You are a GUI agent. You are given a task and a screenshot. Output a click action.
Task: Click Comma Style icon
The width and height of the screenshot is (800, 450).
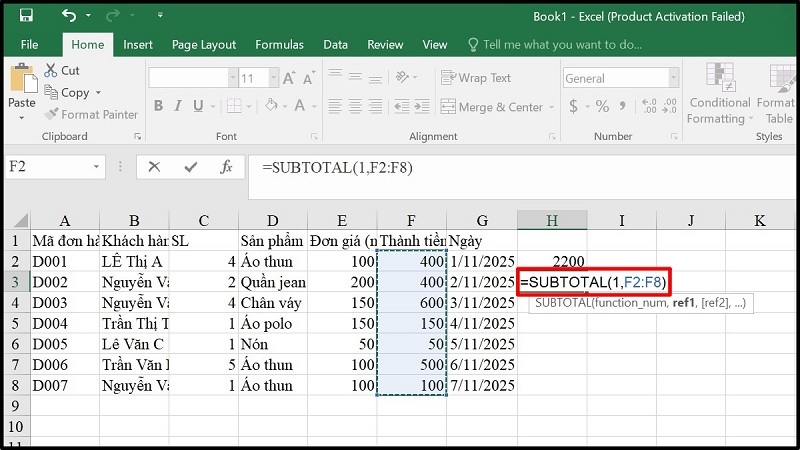coord(622,106)
